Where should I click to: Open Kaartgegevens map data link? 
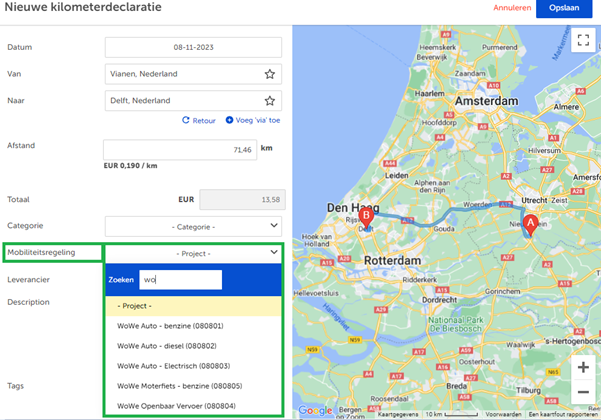(398, 414)
